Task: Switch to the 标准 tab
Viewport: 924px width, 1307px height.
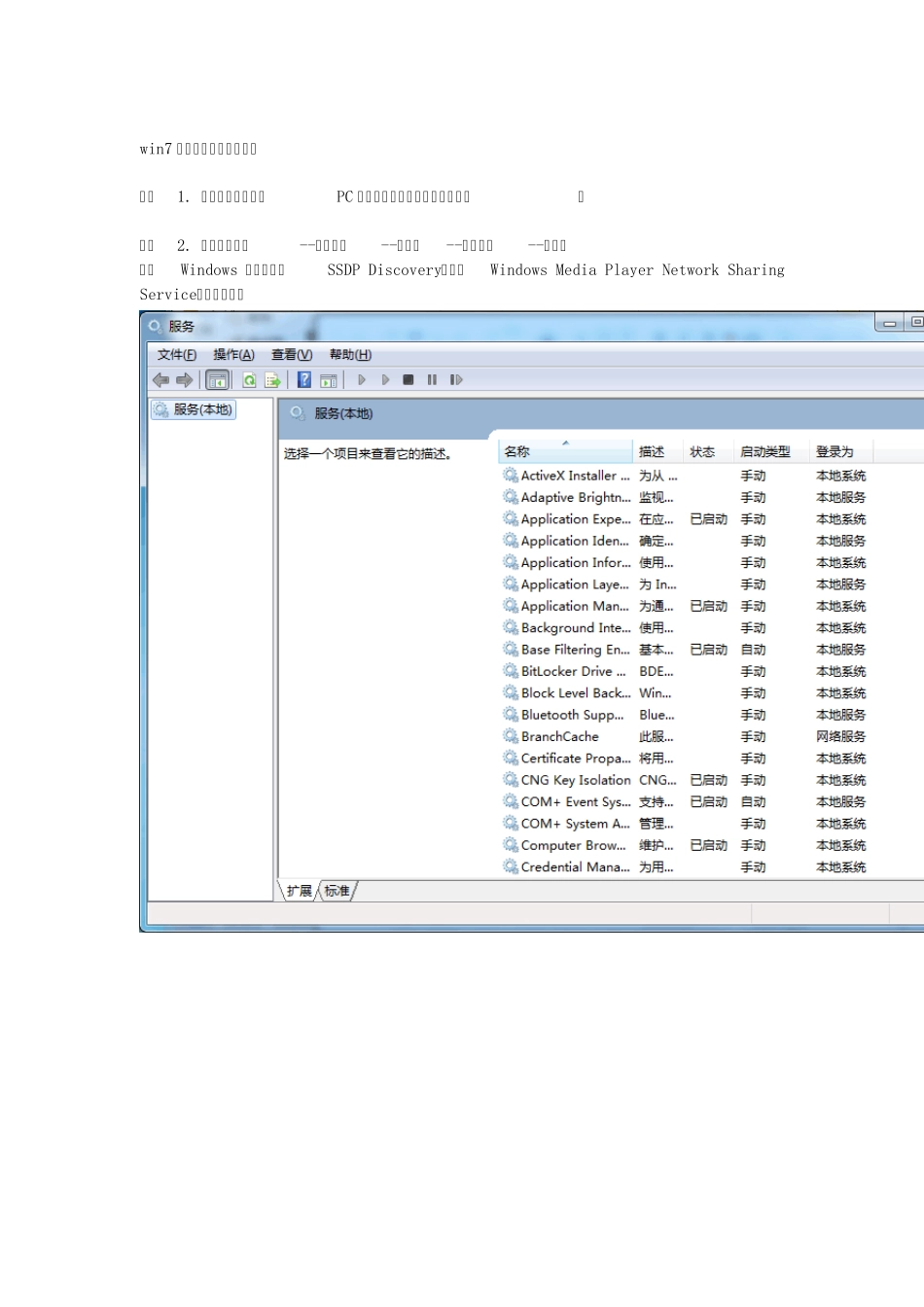Action: pyautogui.click(x=338, y=891)
